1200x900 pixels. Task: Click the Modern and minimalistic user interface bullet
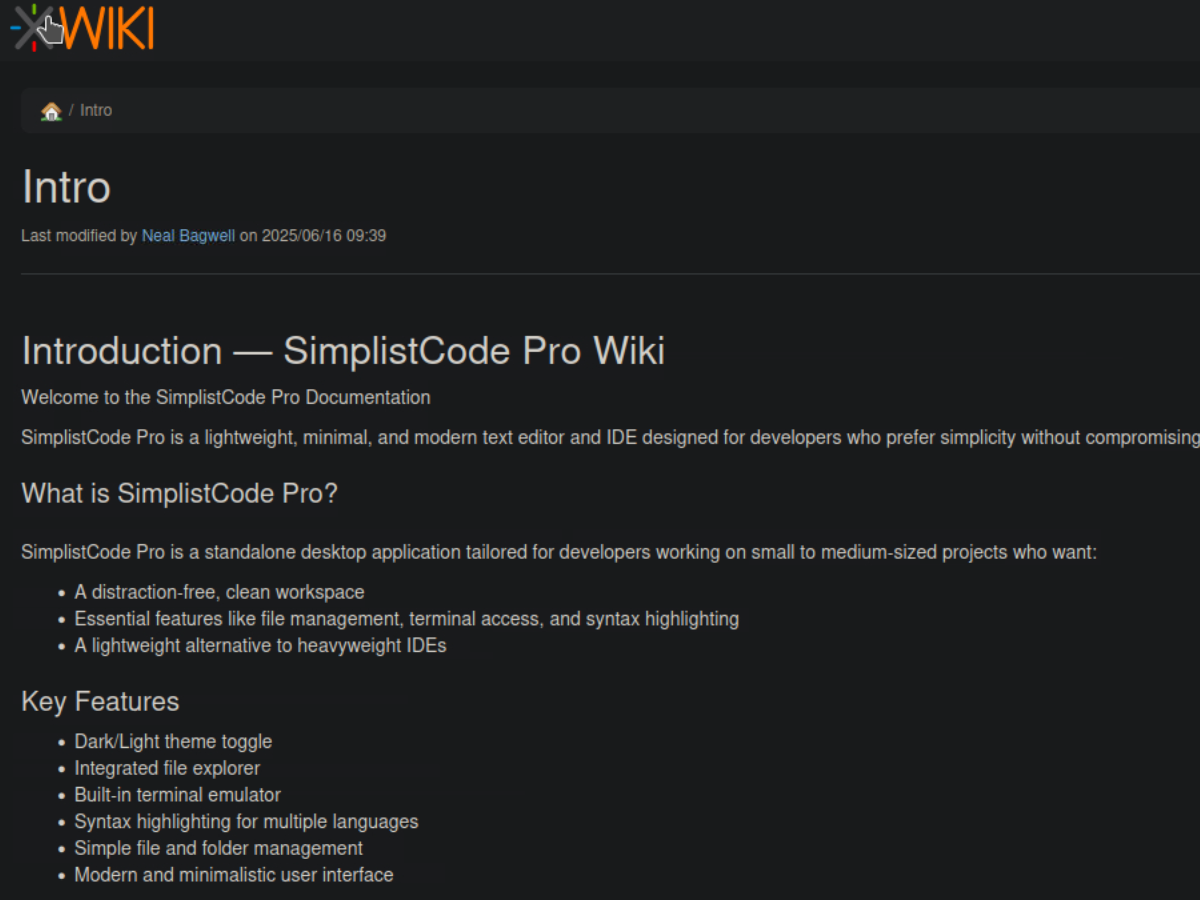(234, 875)
